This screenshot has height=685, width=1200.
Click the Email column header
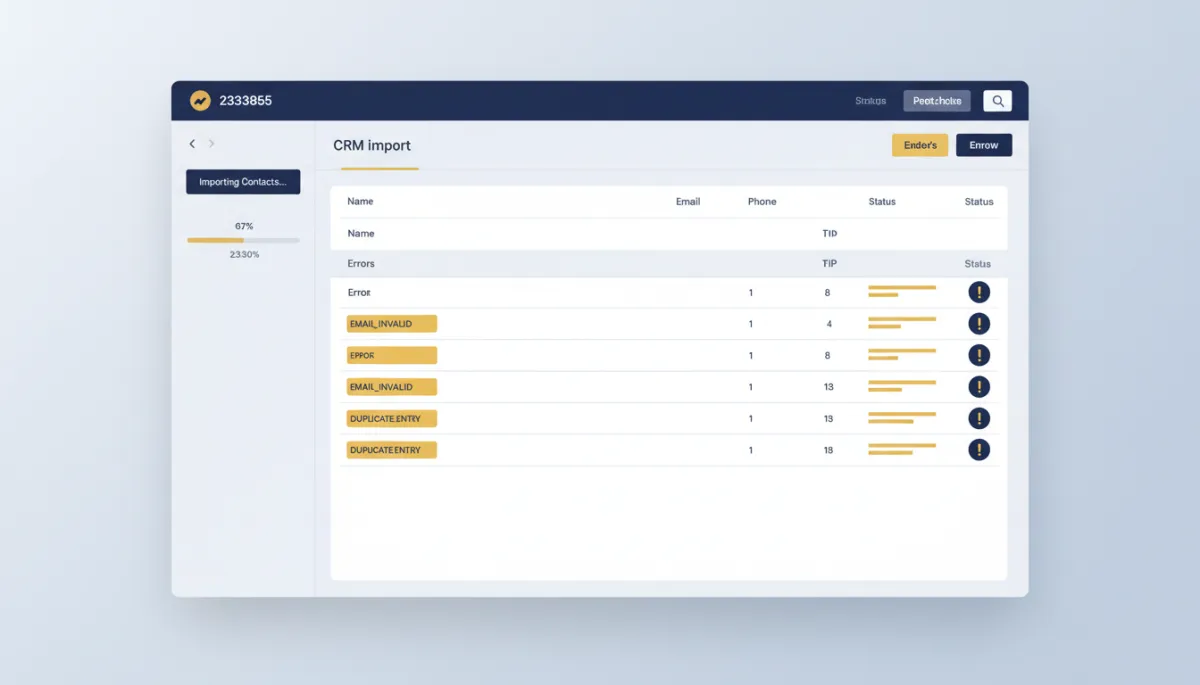[688, 202]
